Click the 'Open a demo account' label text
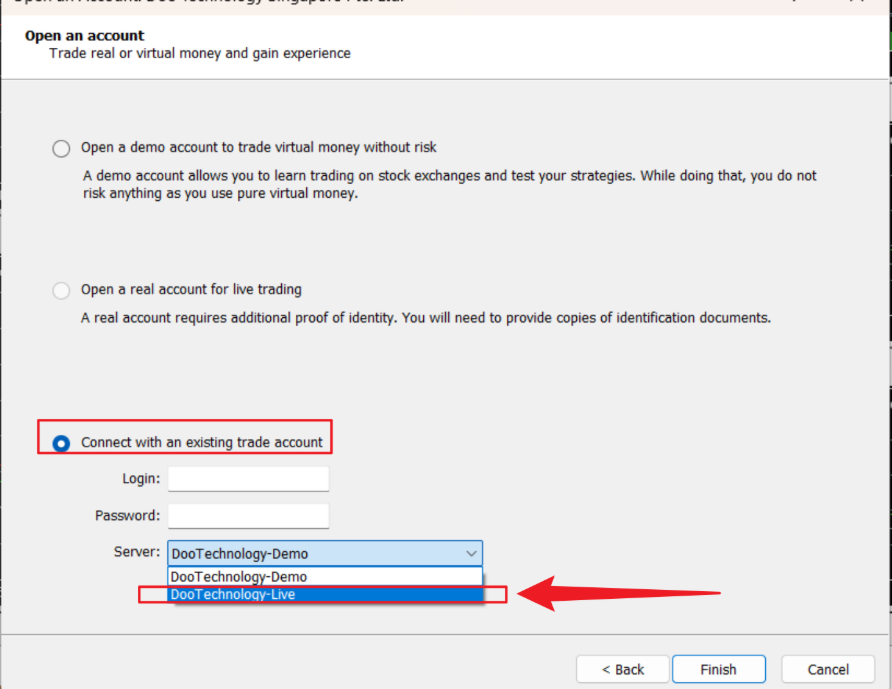Viewport: 892px width, 689px height. tap(258, 147)
